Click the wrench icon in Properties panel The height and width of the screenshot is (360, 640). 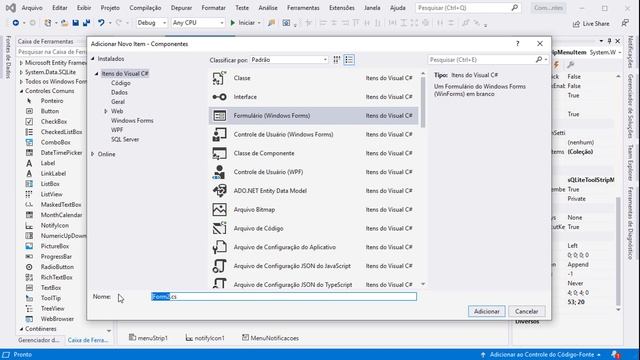571,64
